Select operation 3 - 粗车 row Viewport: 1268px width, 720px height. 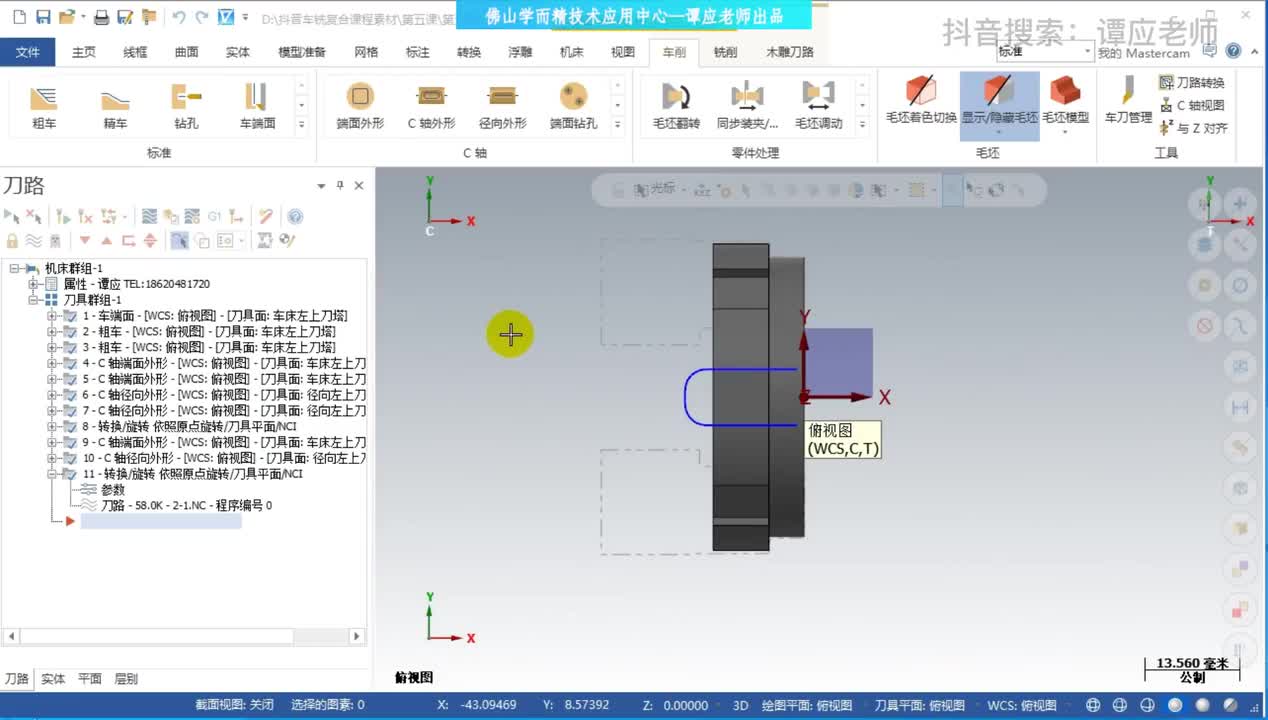[208, 347]
